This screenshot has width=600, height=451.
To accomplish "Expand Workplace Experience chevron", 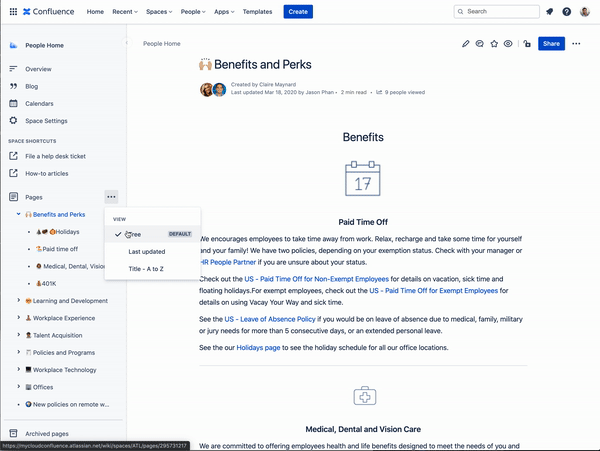I will [18, 317].
